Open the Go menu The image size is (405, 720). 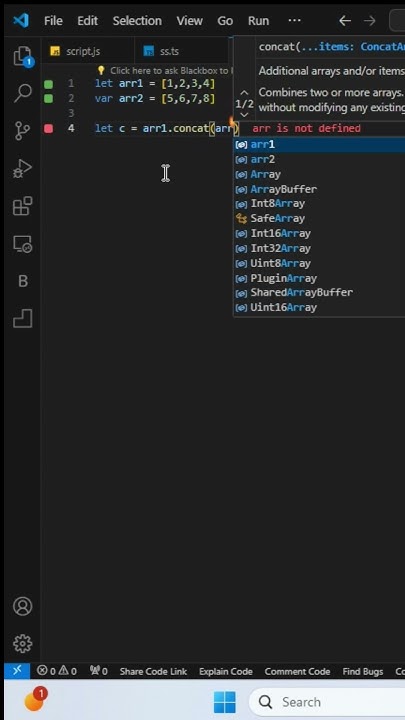tap(225, 21)
